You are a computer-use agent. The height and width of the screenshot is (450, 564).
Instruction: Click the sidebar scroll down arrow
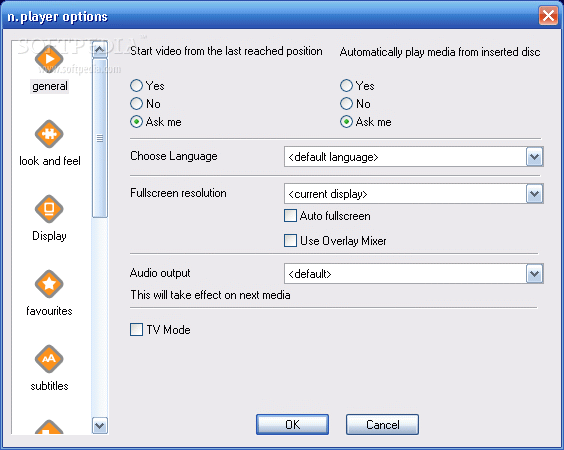(x=100, y=426)
